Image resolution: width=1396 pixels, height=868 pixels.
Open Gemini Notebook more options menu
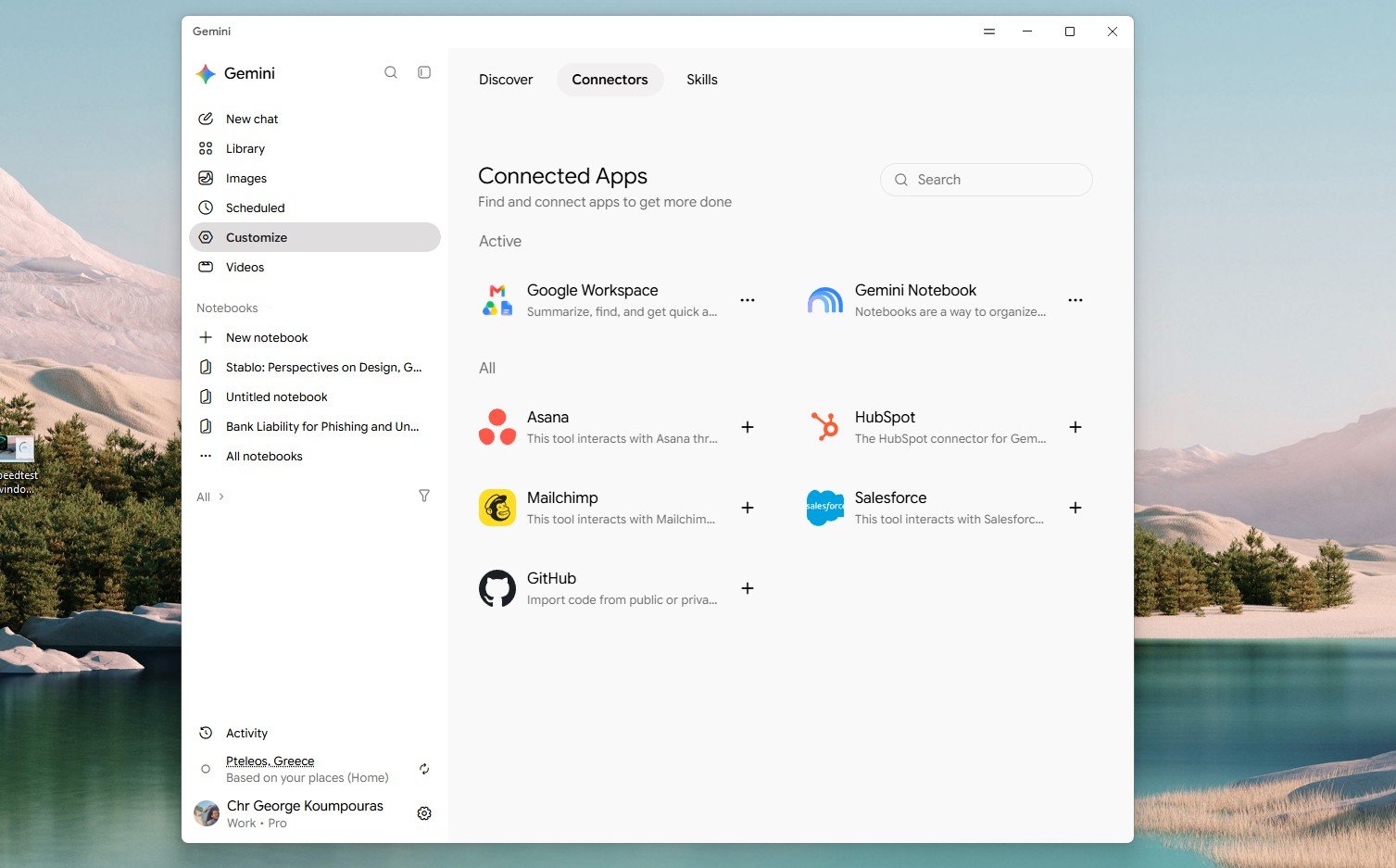tap(1075, 300)
